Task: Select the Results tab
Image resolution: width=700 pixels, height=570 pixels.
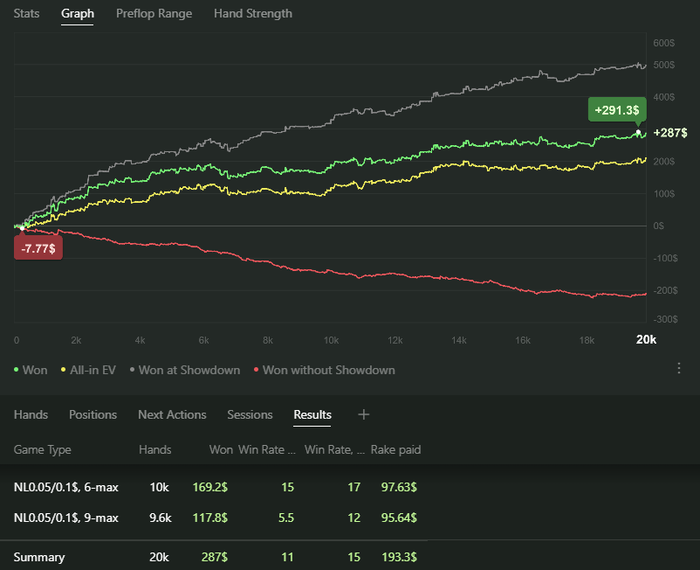Action: pos(312,415)
